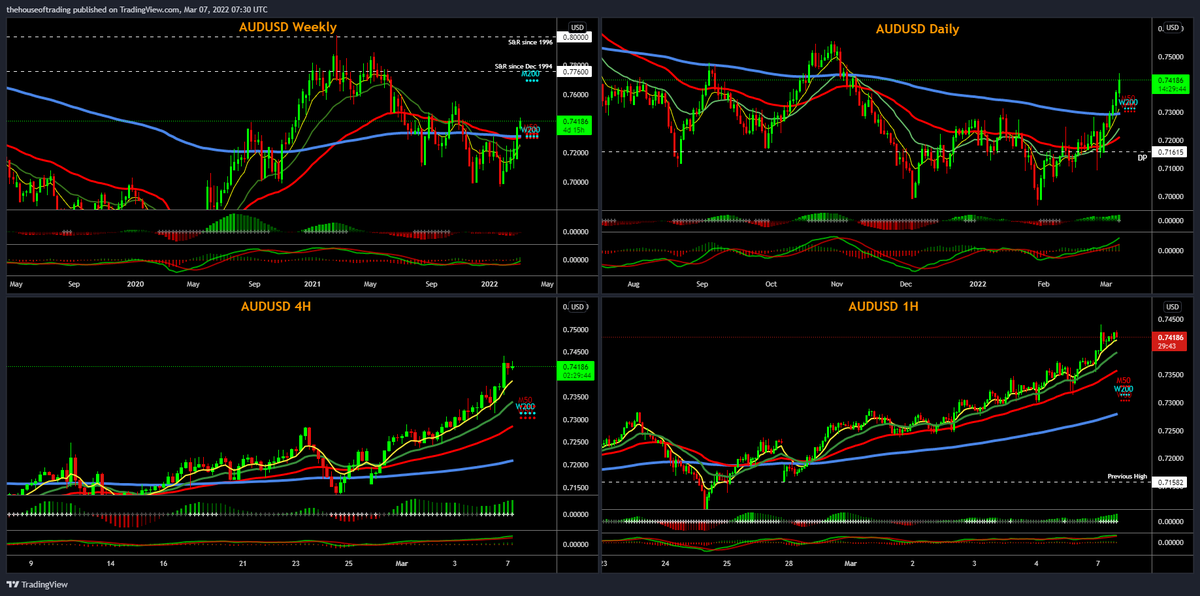Click the W200 label on Daily chart
The image size is (1200, 596).
point(1129,102)
